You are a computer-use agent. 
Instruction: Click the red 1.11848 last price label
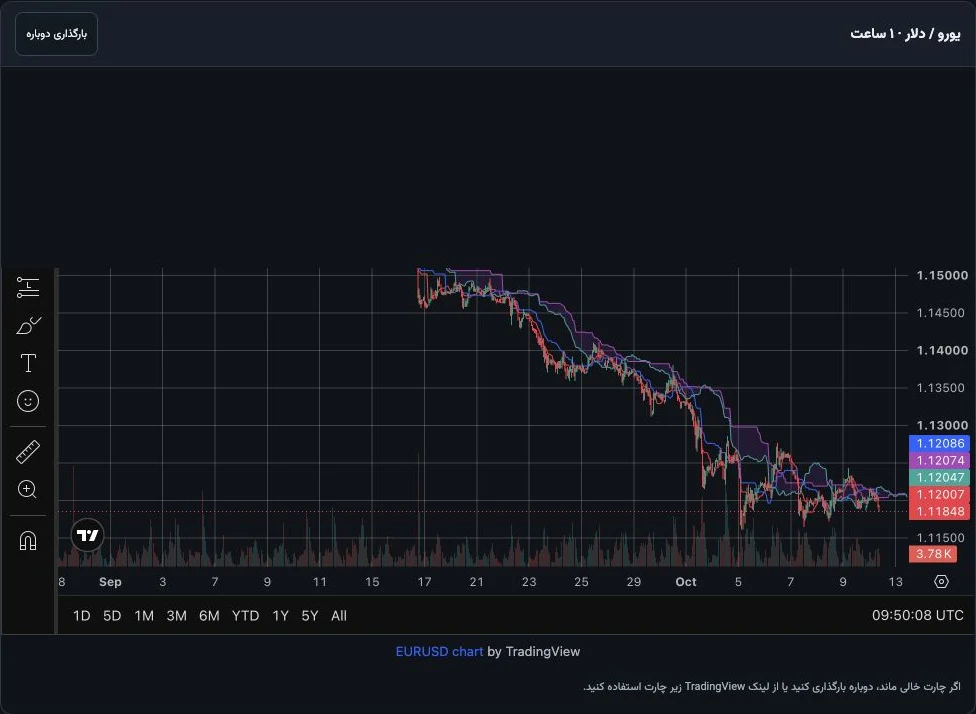[939, 512]
